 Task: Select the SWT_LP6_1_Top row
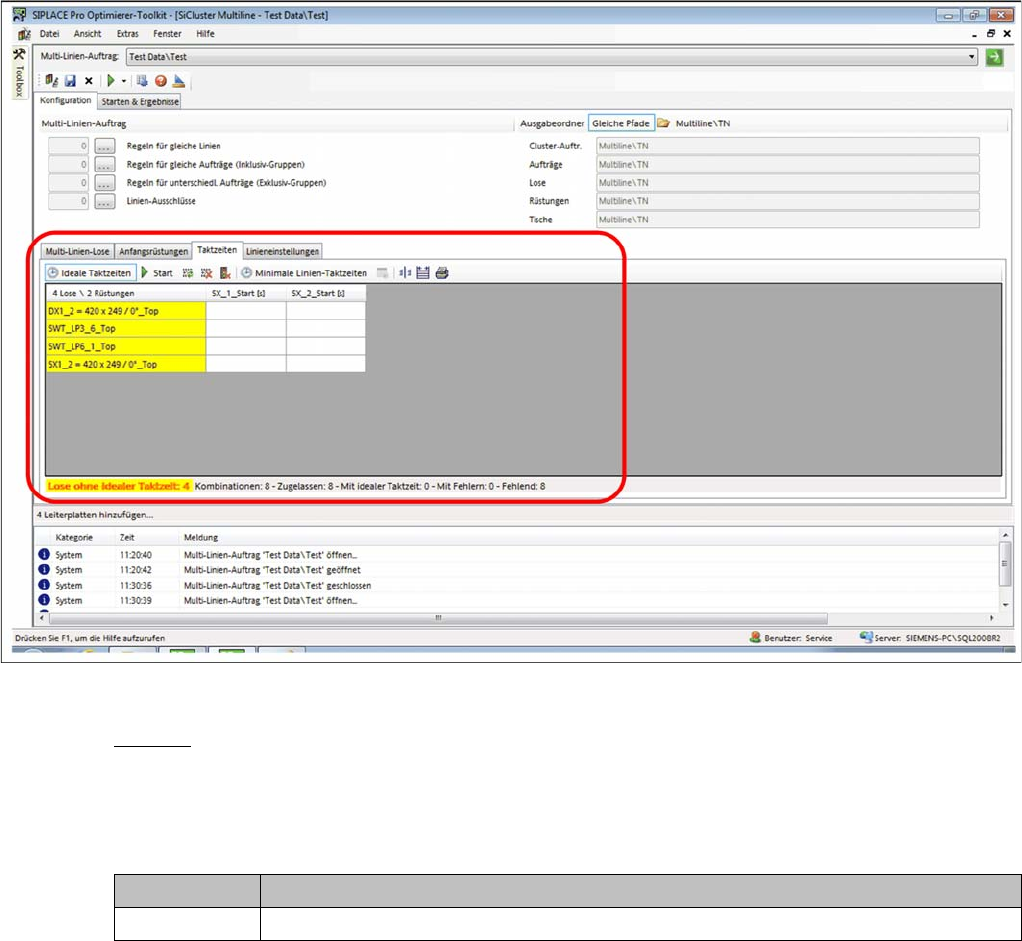126,347
